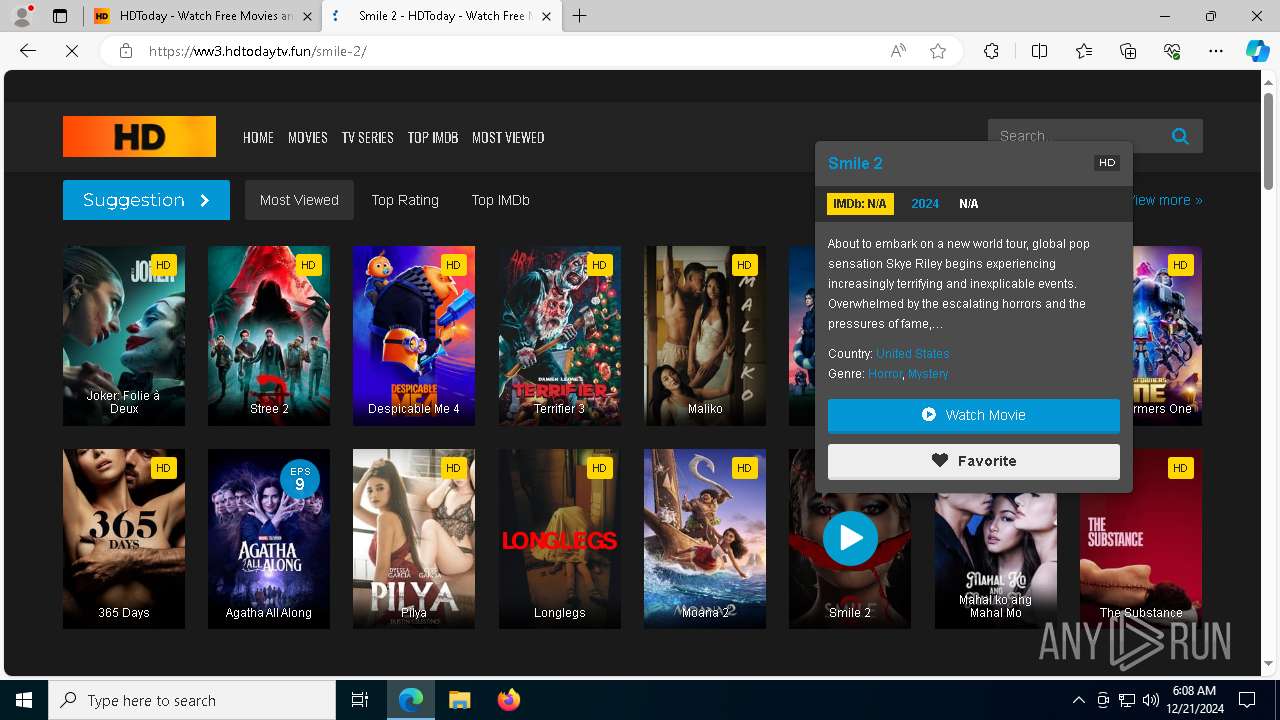Open the HOME menu item
This screenshot has height=720, width=1280.
[258, 138]
